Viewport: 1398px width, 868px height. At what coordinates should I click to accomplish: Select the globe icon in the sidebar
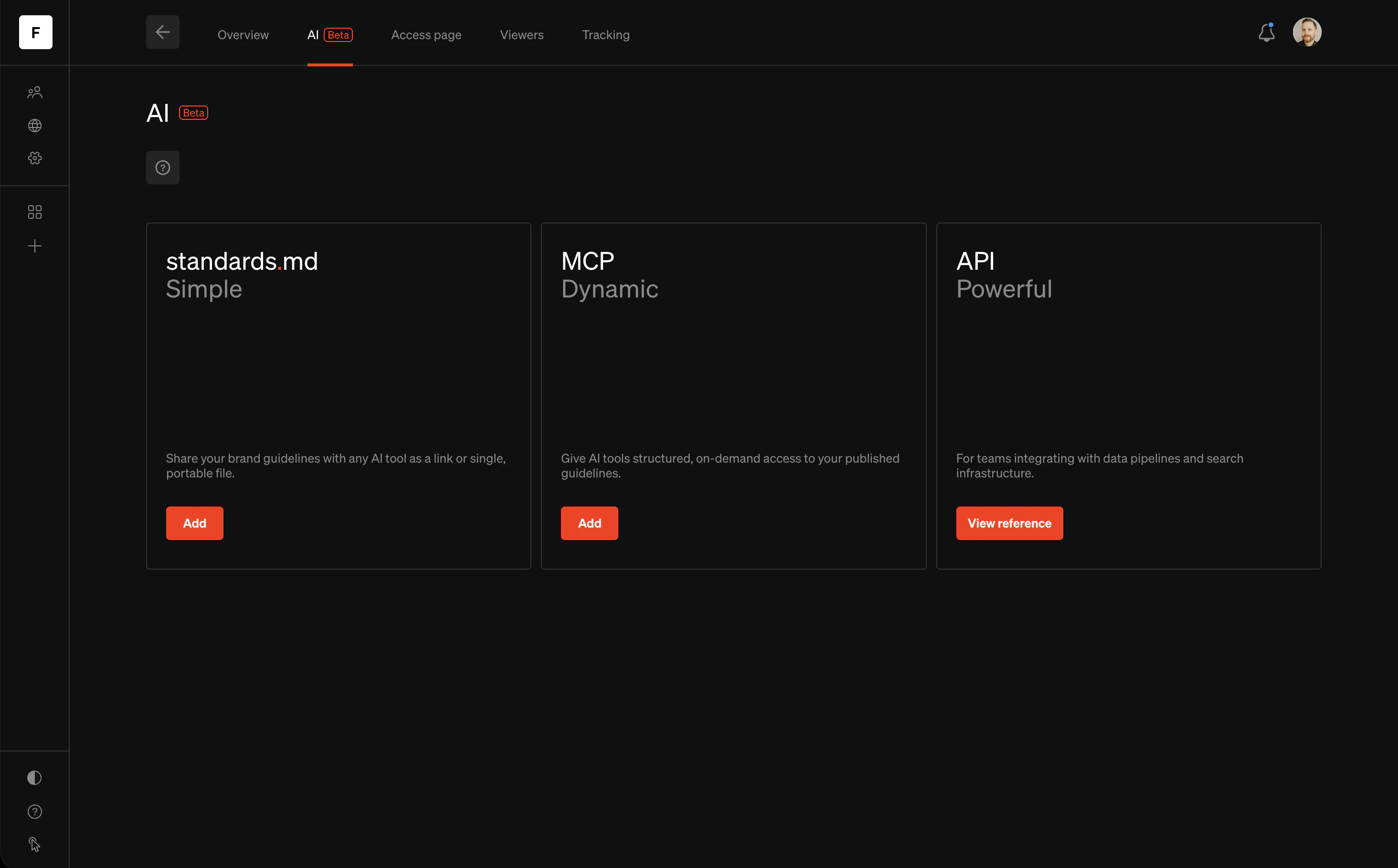(34, 125)
